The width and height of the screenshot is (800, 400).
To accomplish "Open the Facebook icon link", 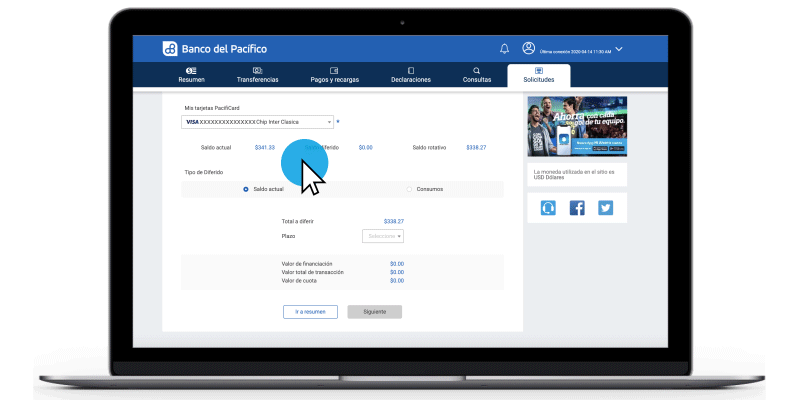I will (x=577, y=208).
